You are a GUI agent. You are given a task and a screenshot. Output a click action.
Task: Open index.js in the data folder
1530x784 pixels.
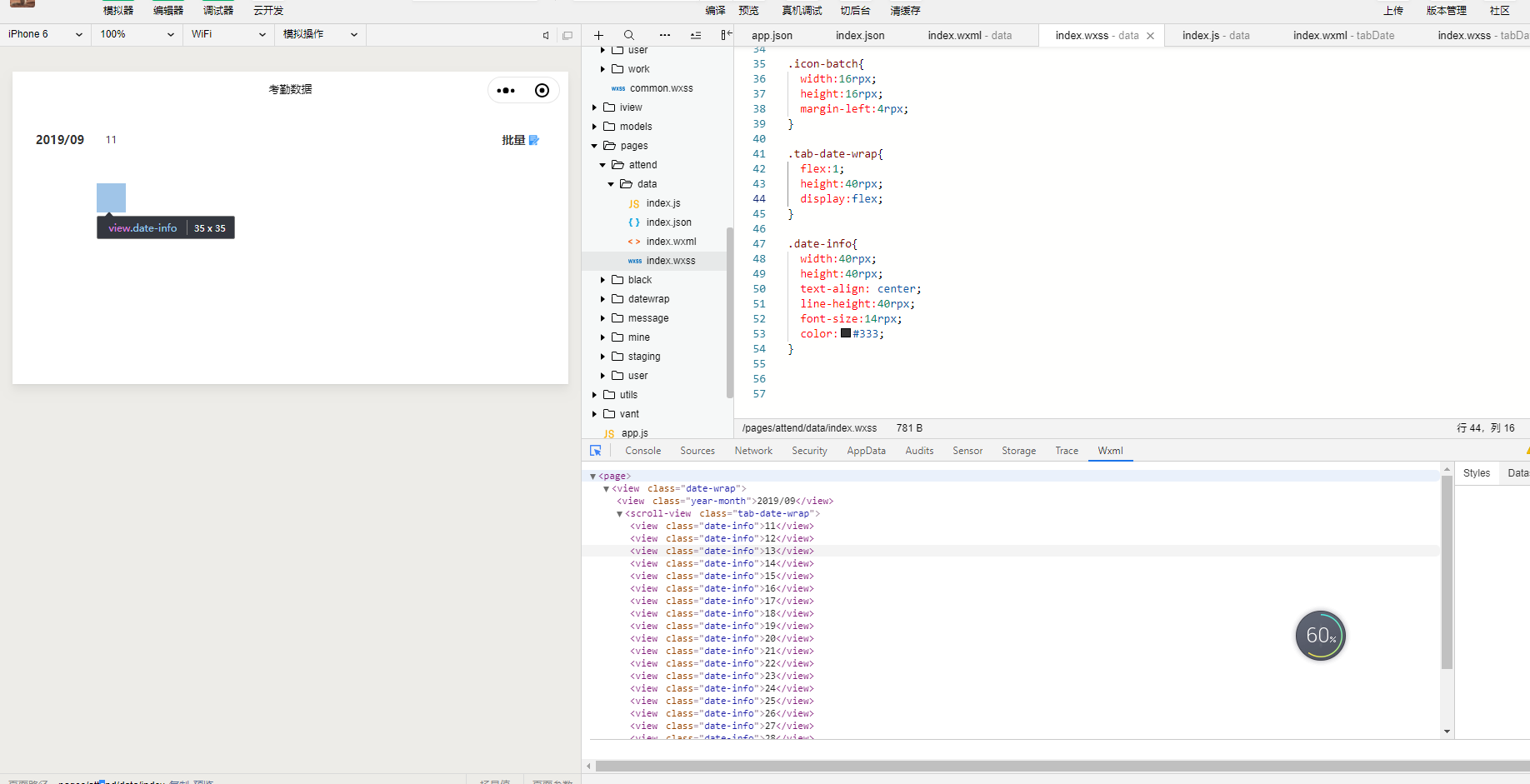663,203
